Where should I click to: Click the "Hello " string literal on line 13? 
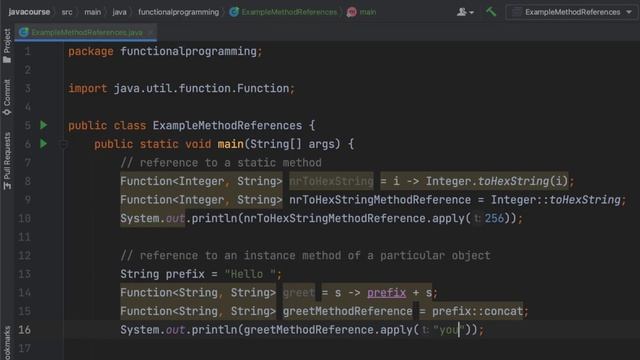click(x=250, y=274)
